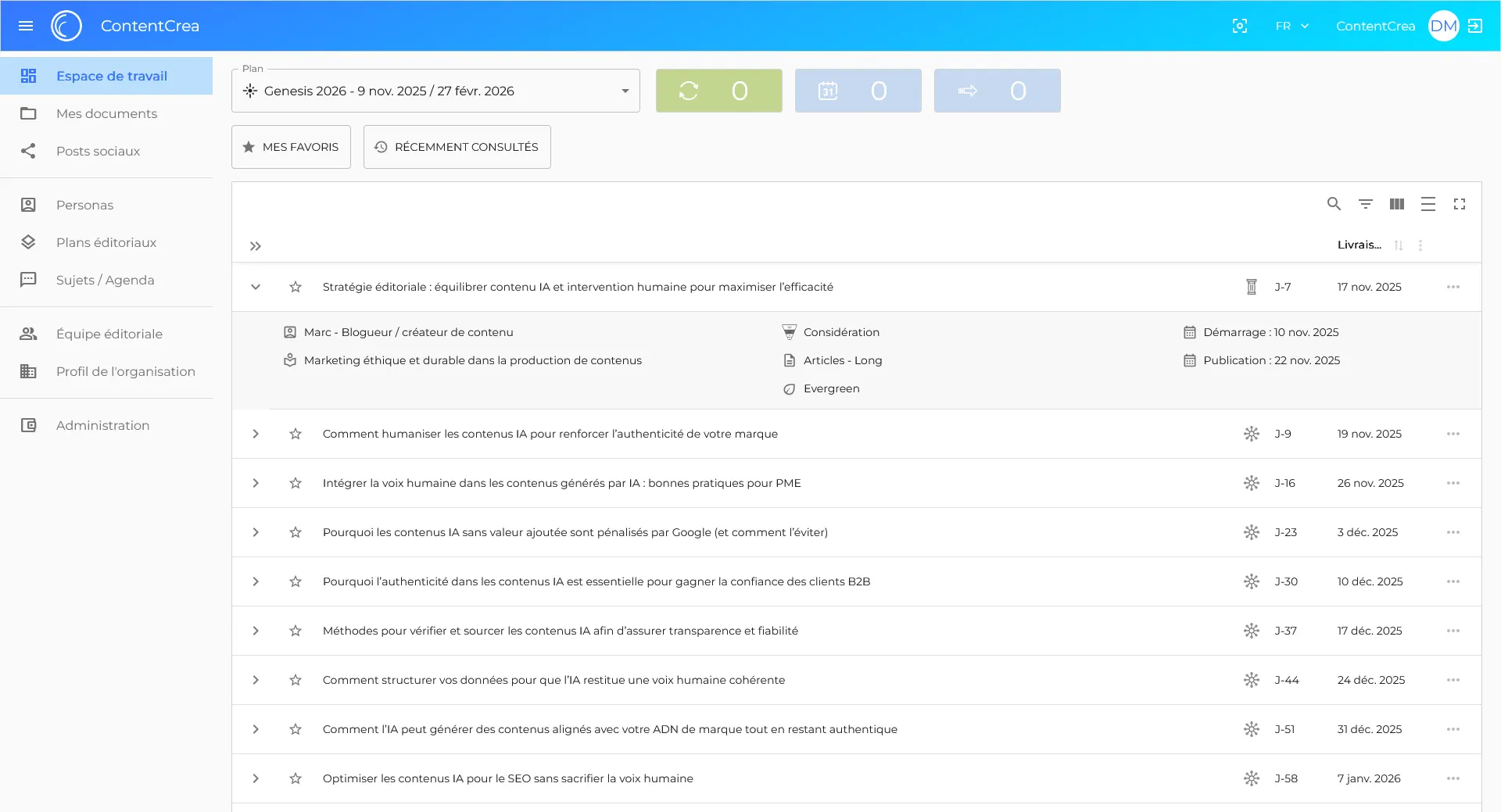This screenshot has height=812, width=1501.
Task: Collapse the expanded 'Stratégie éditoriale' row
Action: click(256, 287)
